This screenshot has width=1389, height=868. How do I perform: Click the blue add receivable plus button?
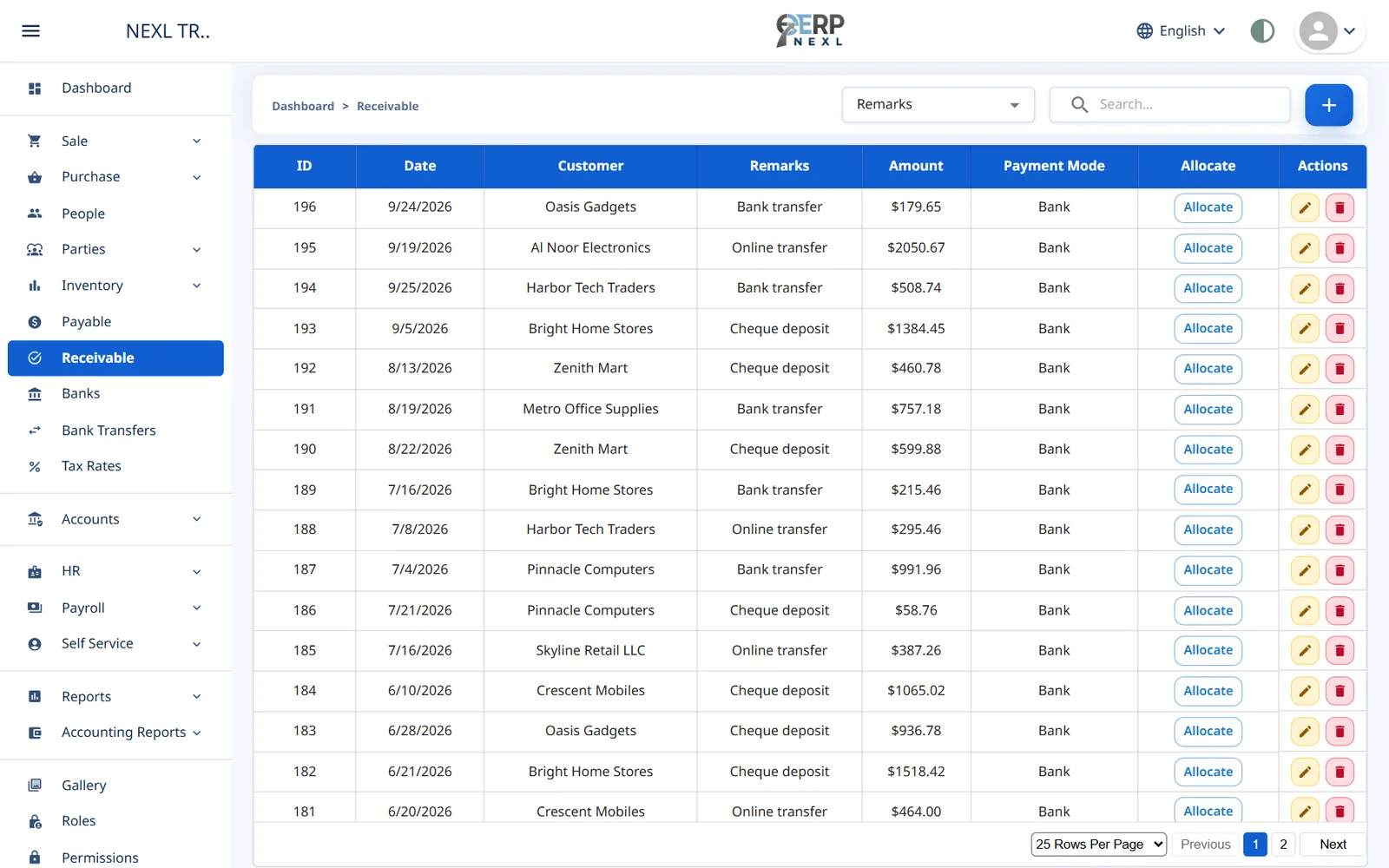point(1328,105)
